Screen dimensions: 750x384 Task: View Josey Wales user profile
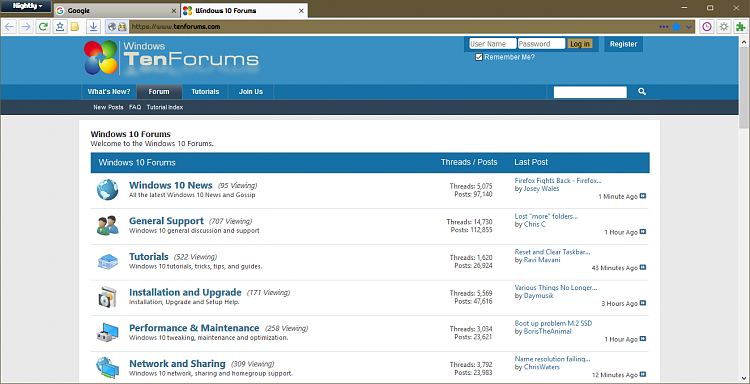coord(541,189)
